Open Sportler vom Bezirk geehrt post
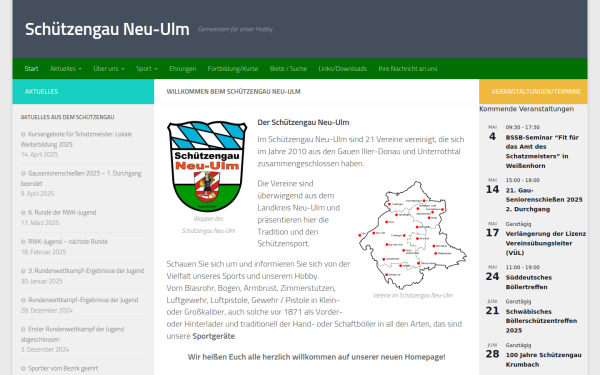This screenshot has height=375, width=600. (x=63, y=368)
